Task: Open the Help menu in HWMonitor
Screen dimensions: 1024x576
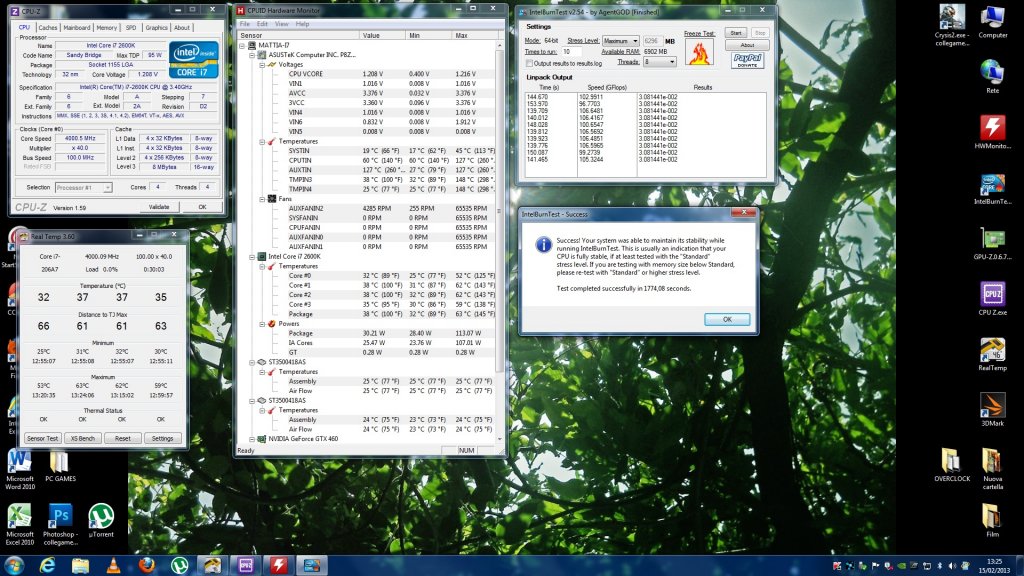Action: (x=302, y=24)
